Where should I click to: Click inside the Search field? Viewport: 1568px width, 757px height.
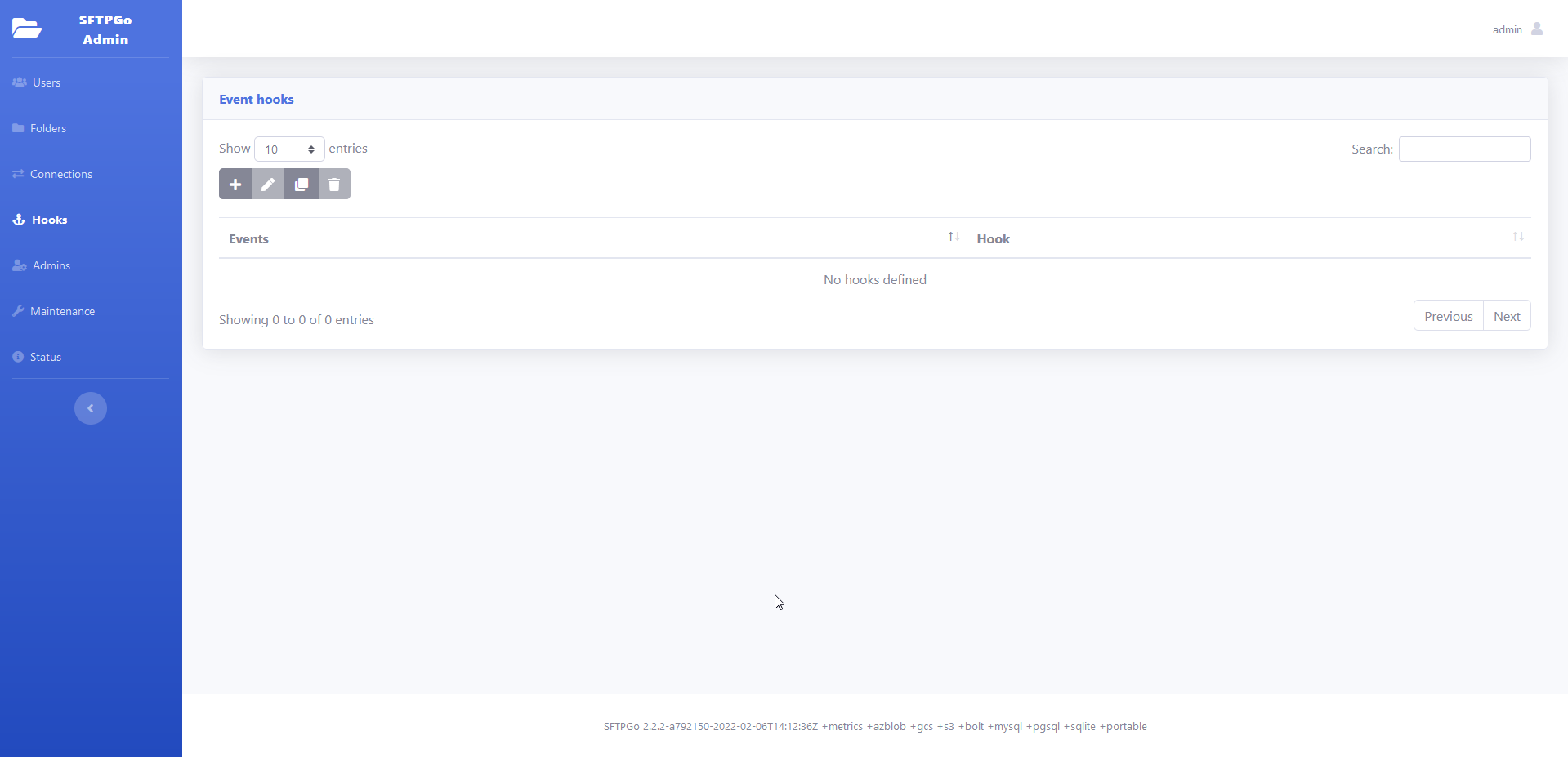(1464, 149)
